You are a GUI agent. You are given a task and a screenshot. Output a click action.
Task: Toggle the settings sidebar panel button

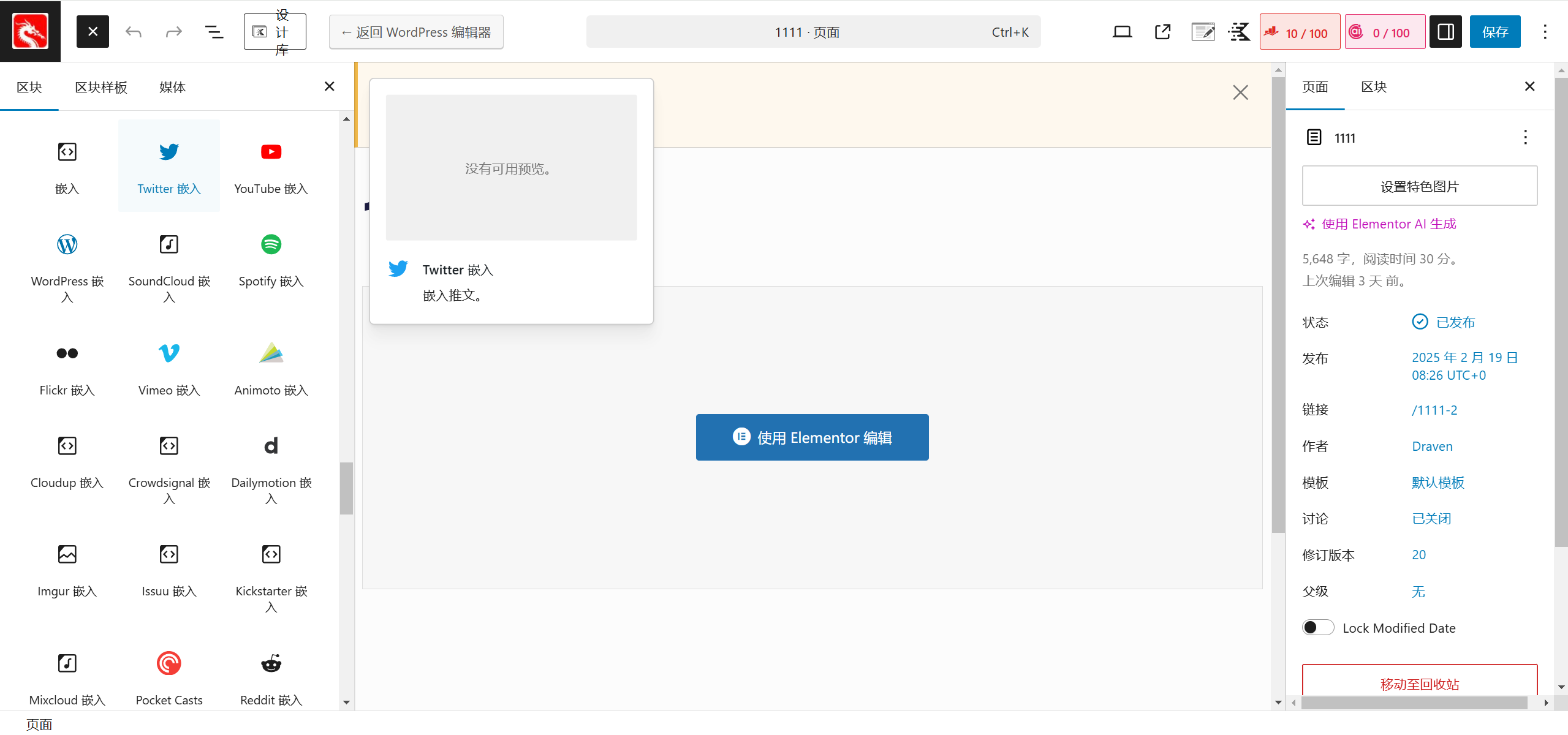coord(1445,32)
